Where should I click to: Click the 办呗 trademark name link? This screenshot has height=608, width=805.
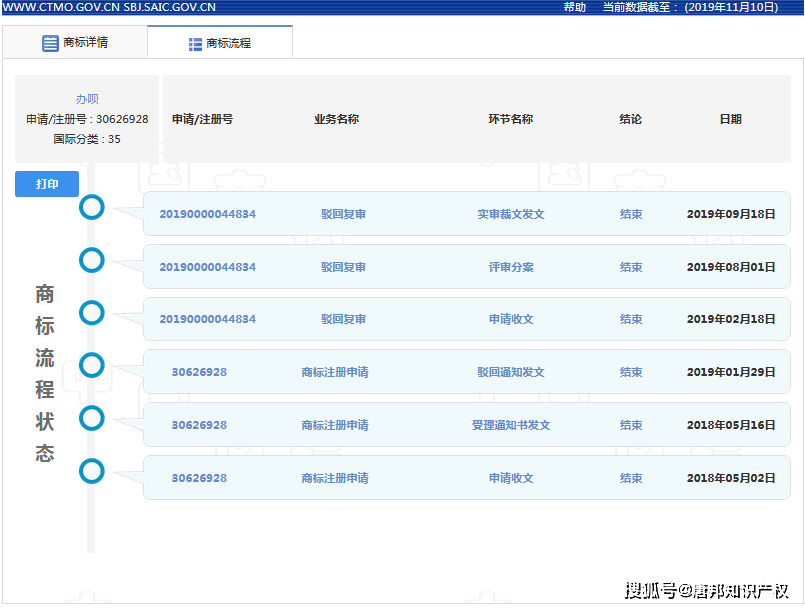tap(87, 99)
